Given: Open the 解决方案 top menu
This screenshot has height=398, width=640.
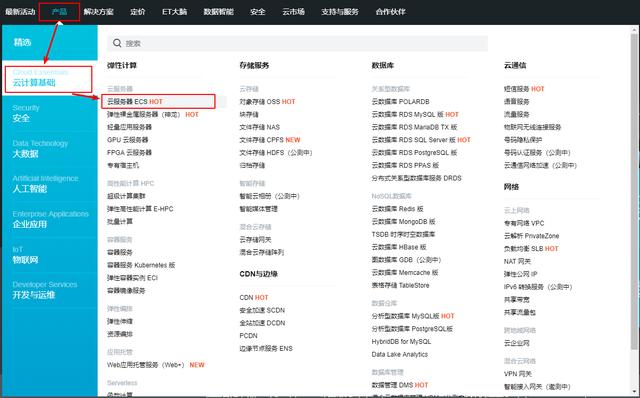Looking at the screenshot, I should [x=98, y=12].
